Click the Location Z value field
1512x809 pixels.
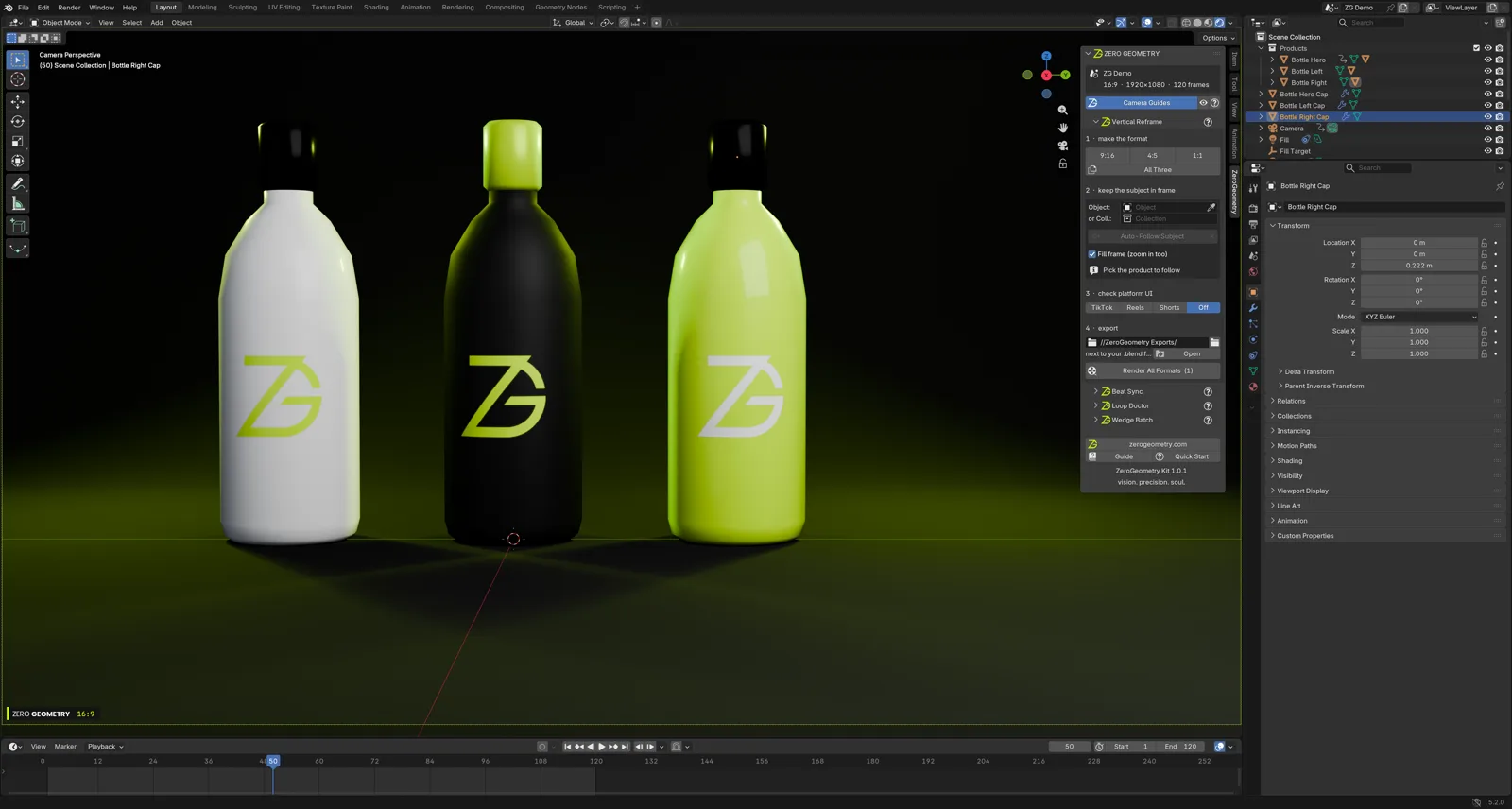coord(1418,266)
